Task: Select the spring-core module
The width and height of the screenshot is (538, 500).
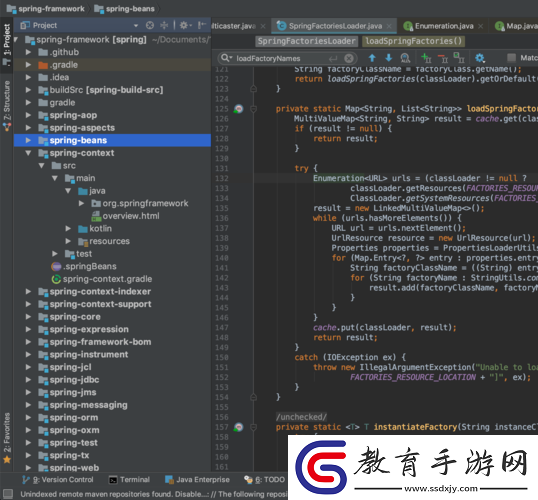Action: 69,317
